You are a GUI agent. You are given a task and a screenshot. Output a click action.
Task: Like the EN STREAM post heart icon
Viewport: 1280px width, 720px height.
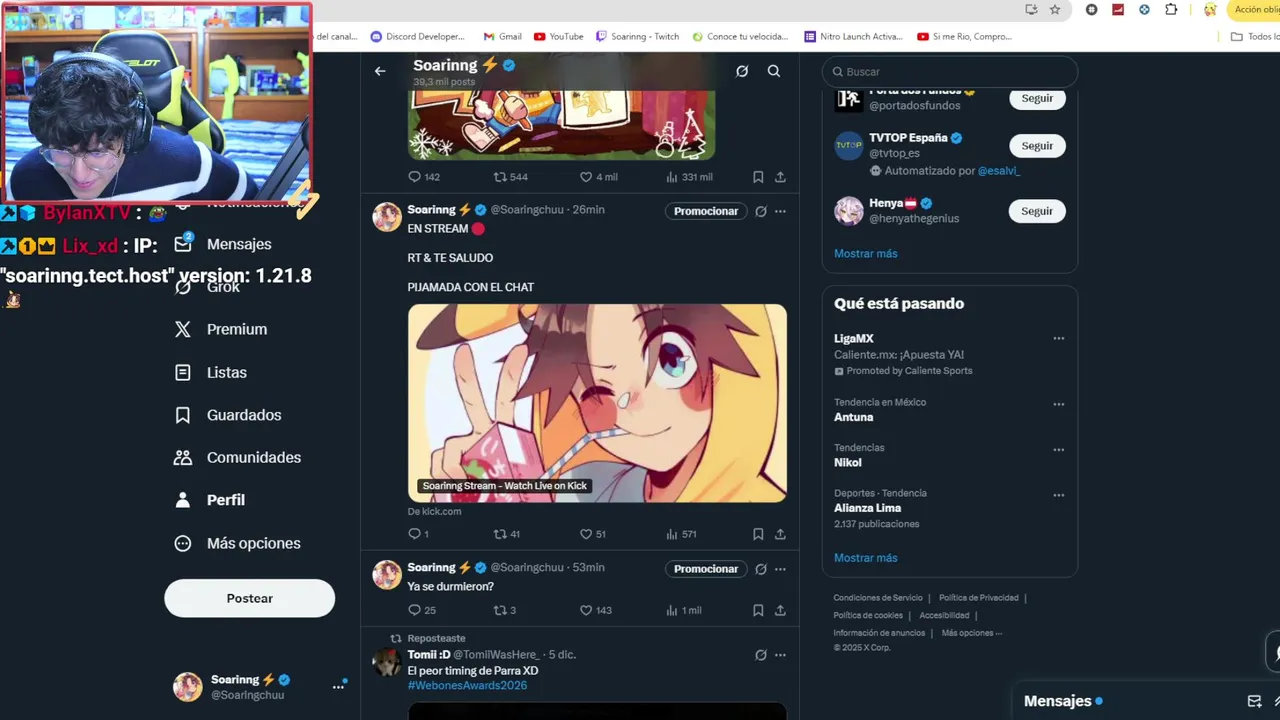pos(587,534)
